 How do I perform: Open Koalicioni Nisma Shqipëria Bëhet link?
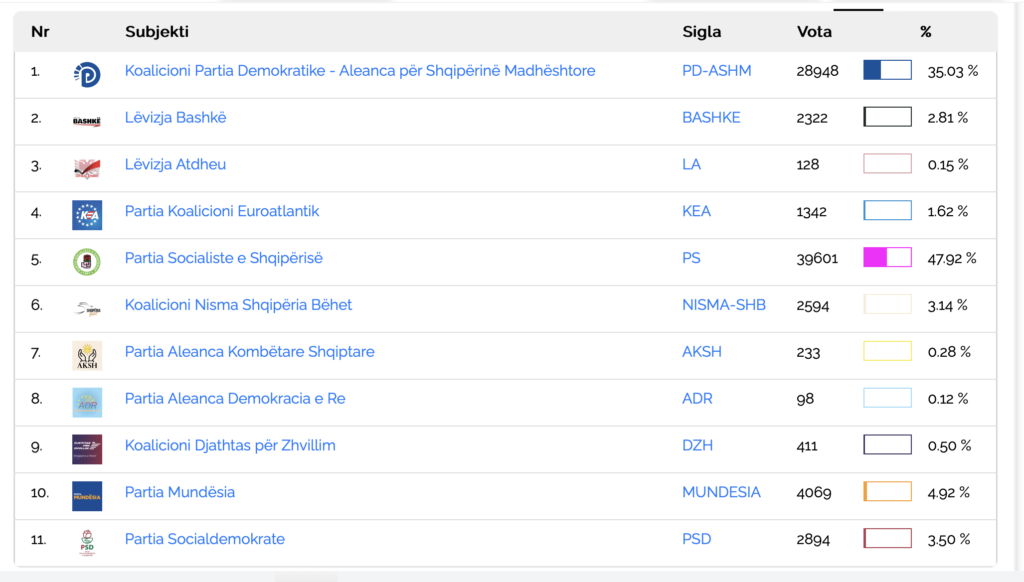[x=238, y=305]
